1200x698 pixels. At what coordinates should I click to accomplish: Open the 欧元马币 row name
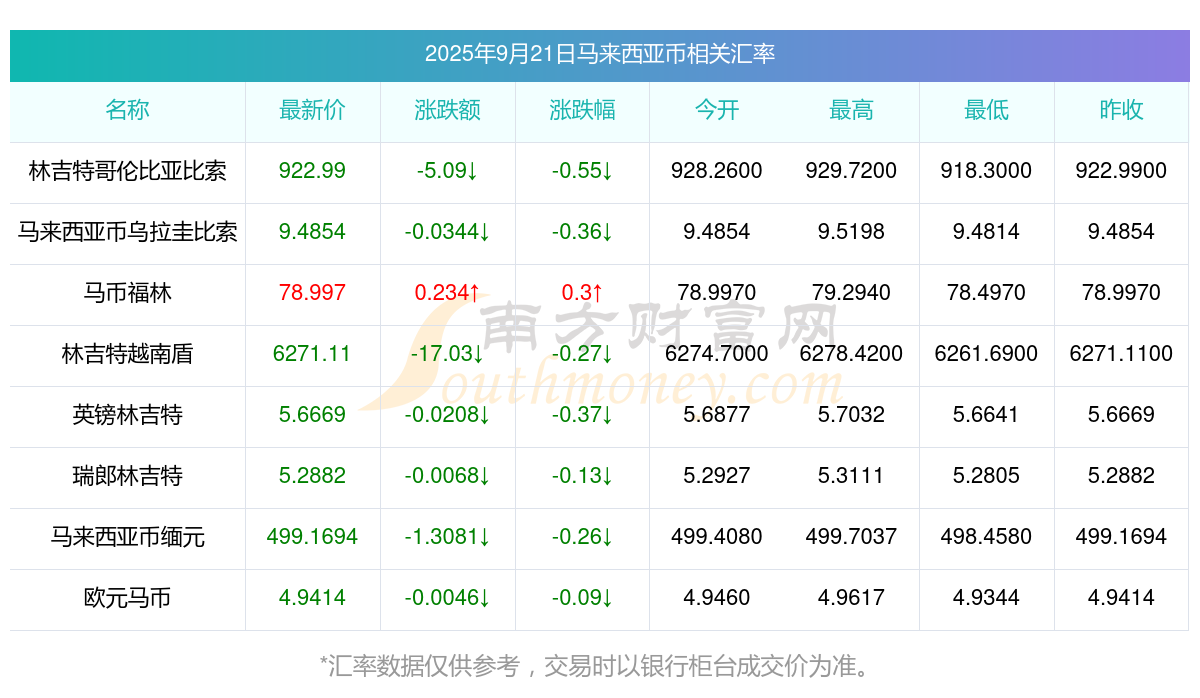coord(127,598)
